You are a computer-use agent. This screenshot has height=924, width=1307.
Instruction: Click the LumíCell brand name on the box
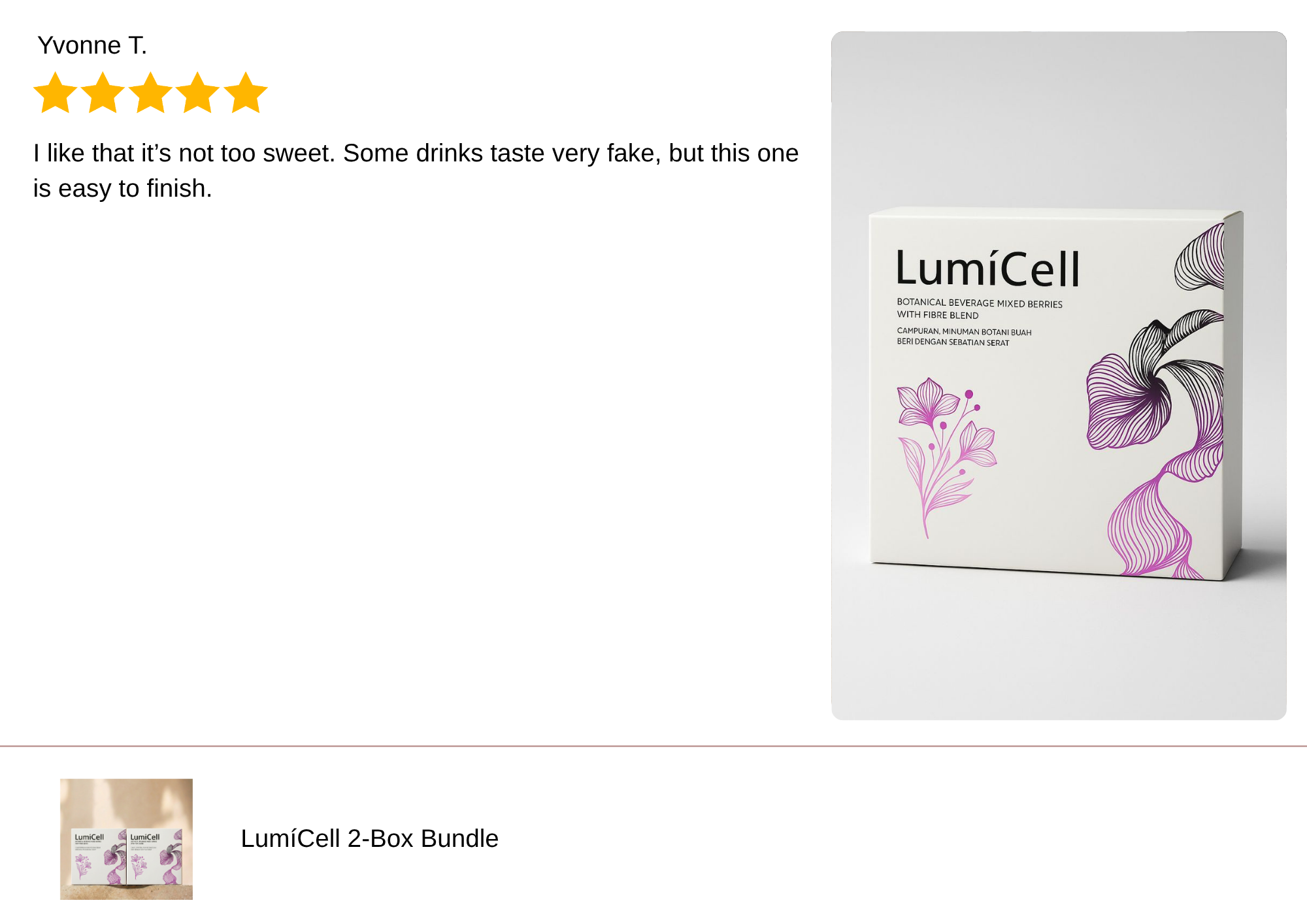(987, 269)
